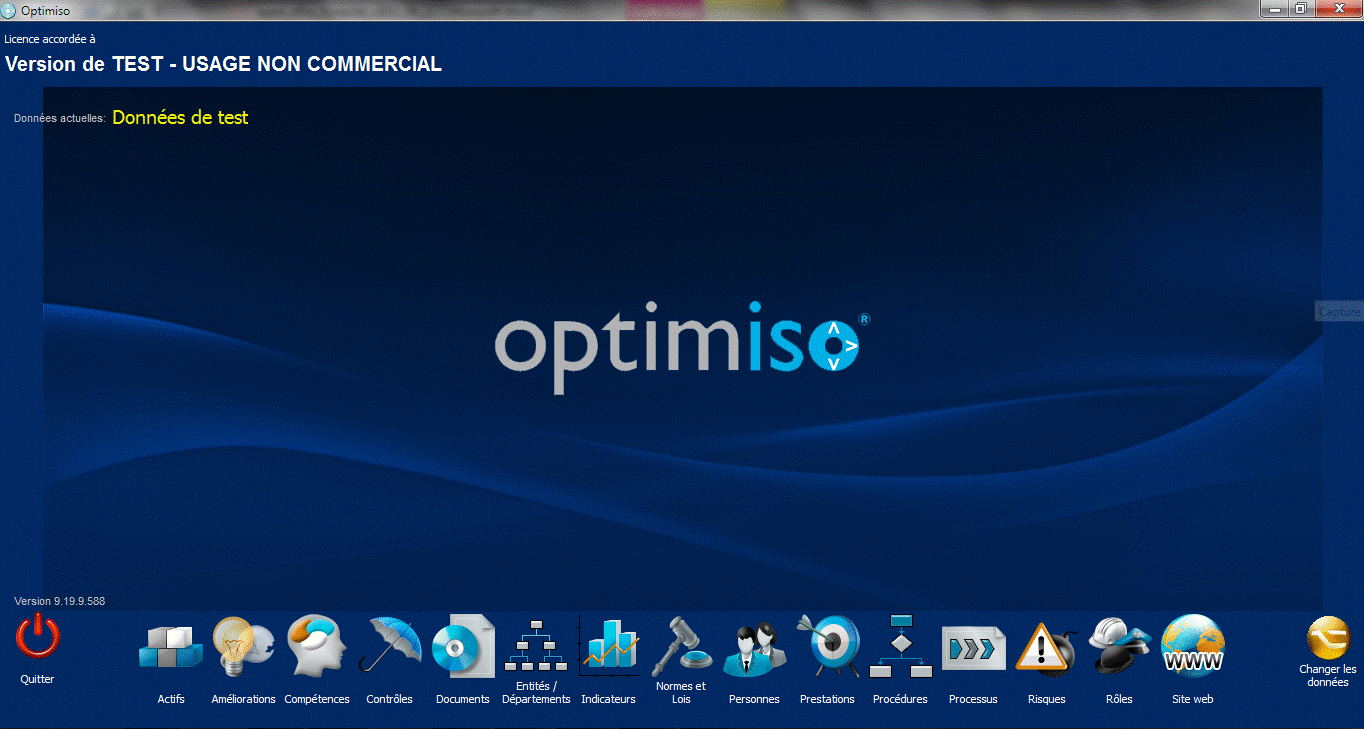Click the Licence accordée à text

tap(50, 40)
